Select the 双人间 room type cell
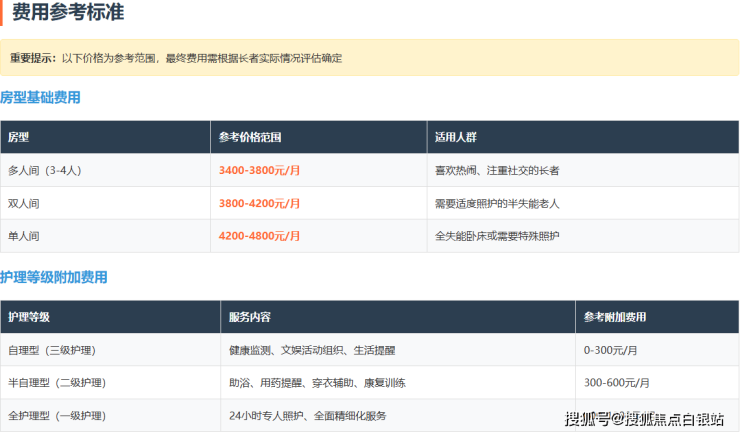740x435 pixels. 24,203
